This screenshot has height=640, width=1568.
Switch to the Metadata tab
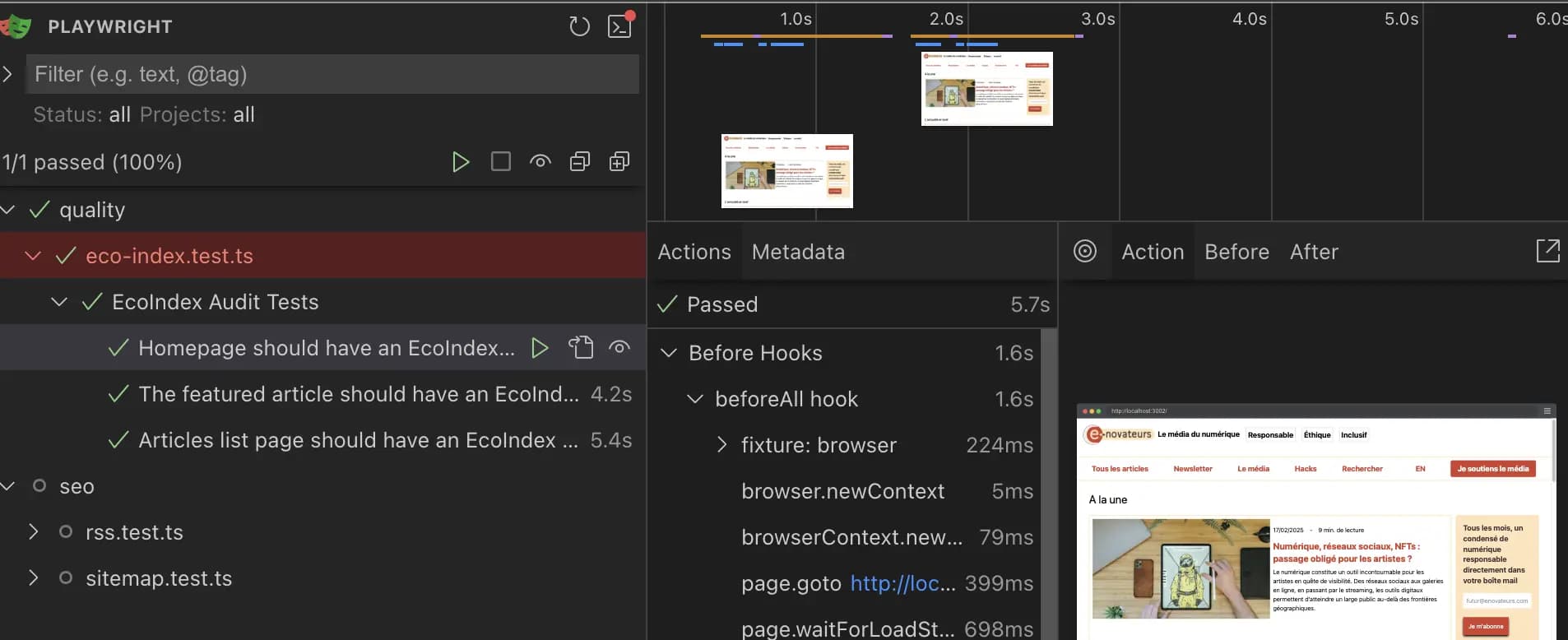(798, 252)
